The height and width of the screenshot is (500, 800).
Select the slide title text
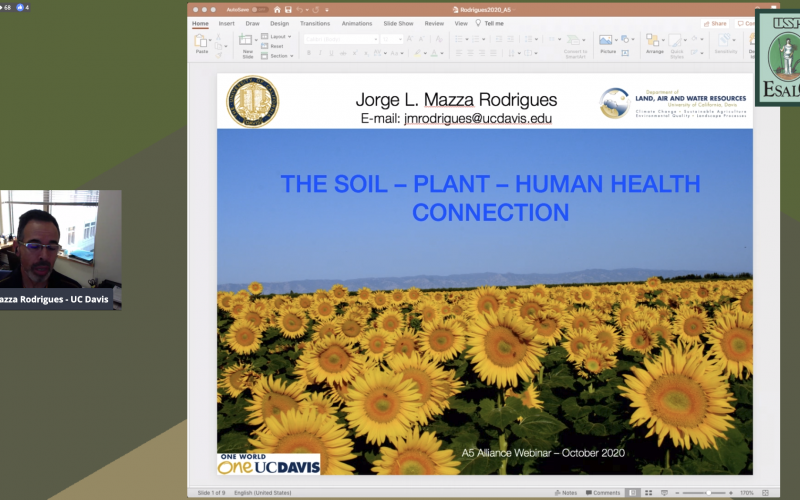point(490,198)
